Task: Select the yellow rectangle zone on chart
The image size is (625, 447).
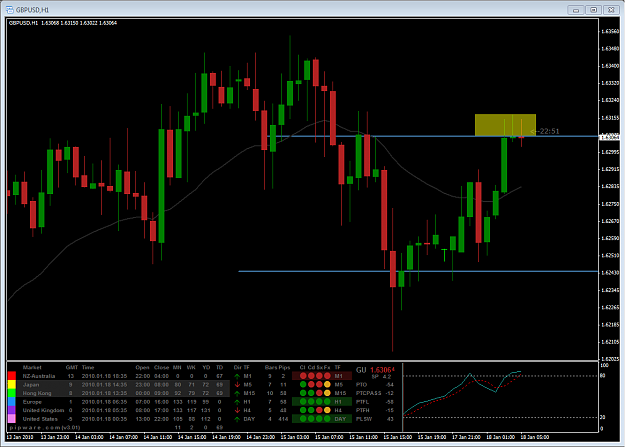Action: coord(505,125)
